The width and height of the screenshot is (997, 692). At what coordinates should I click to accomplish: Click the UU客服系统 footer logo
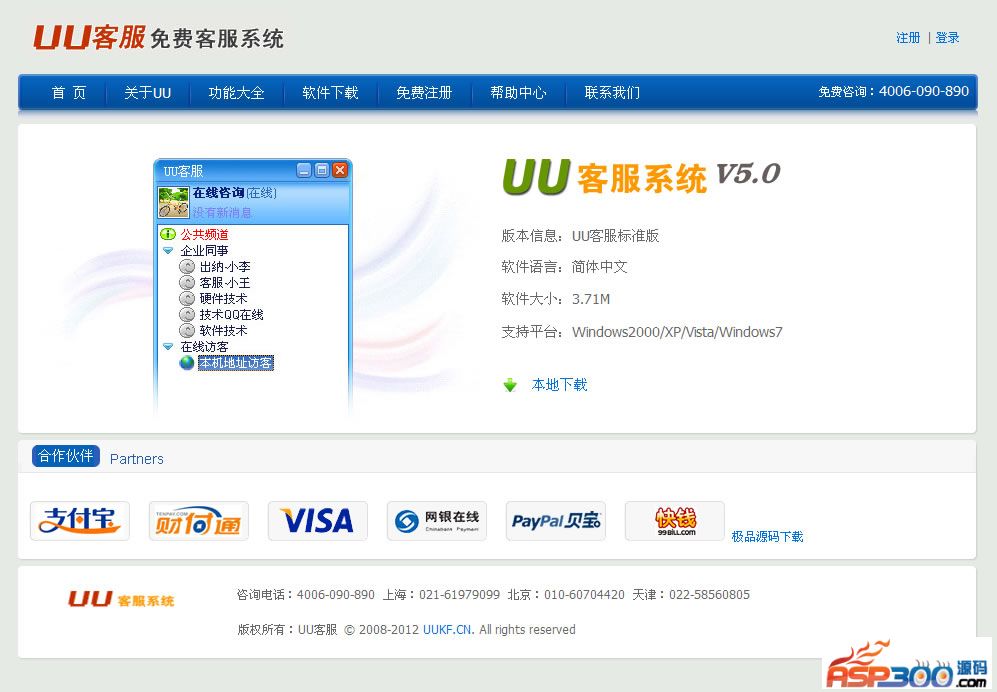(x=121, y=599)
